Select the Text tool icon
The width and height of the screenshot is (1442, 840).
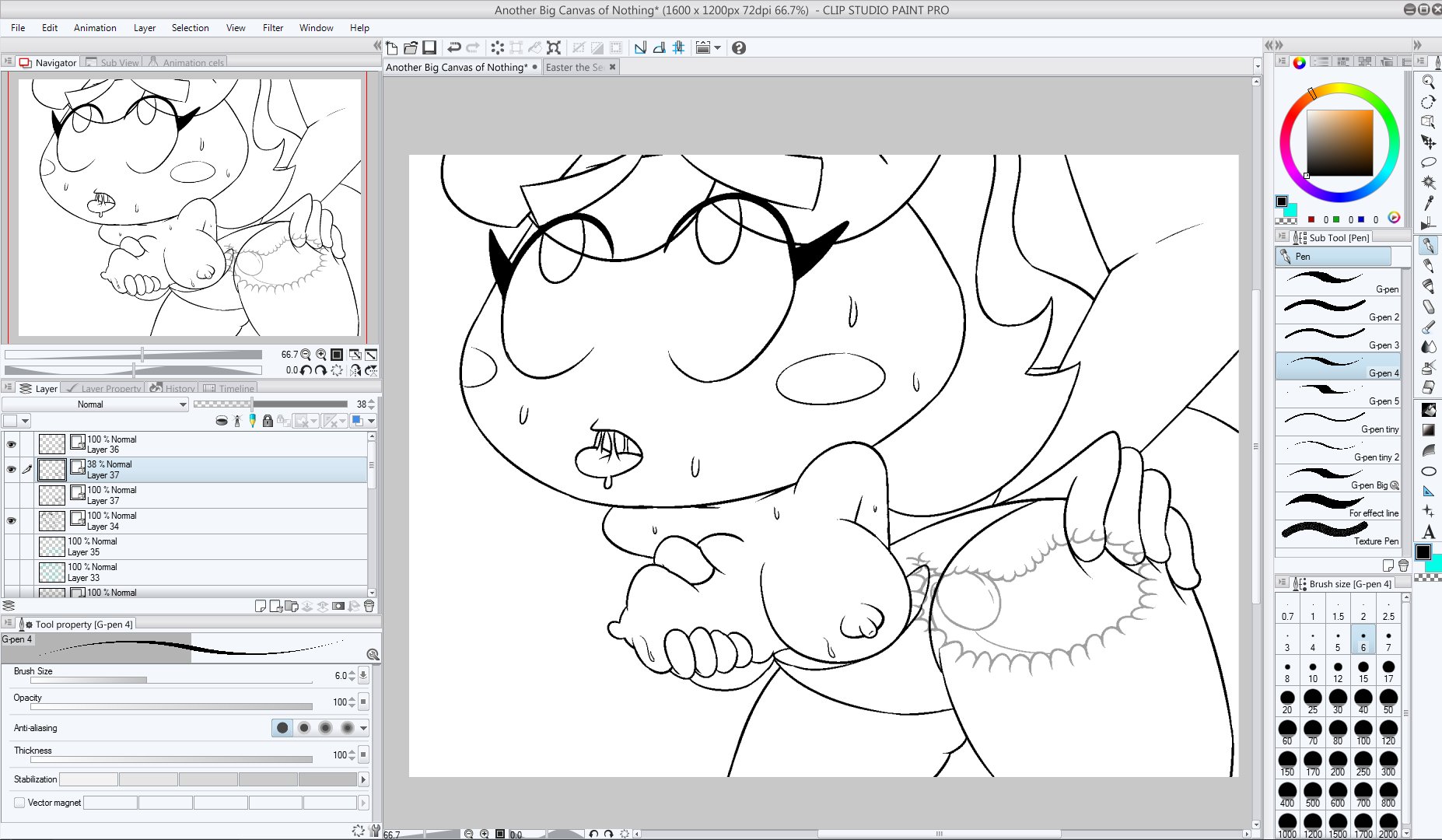coord(1428,532)
